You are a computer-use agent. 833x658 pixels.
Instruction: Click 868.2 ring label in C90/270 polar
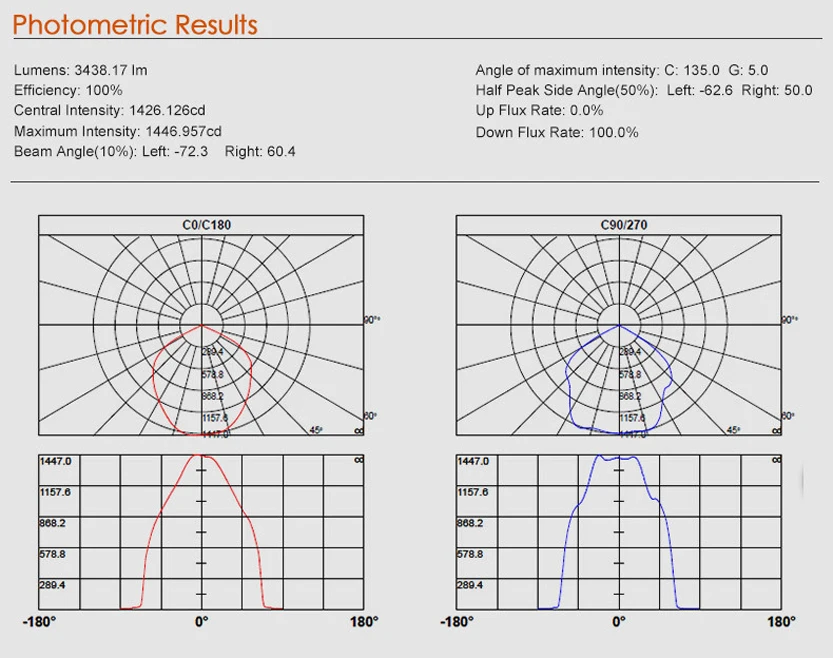630,397
